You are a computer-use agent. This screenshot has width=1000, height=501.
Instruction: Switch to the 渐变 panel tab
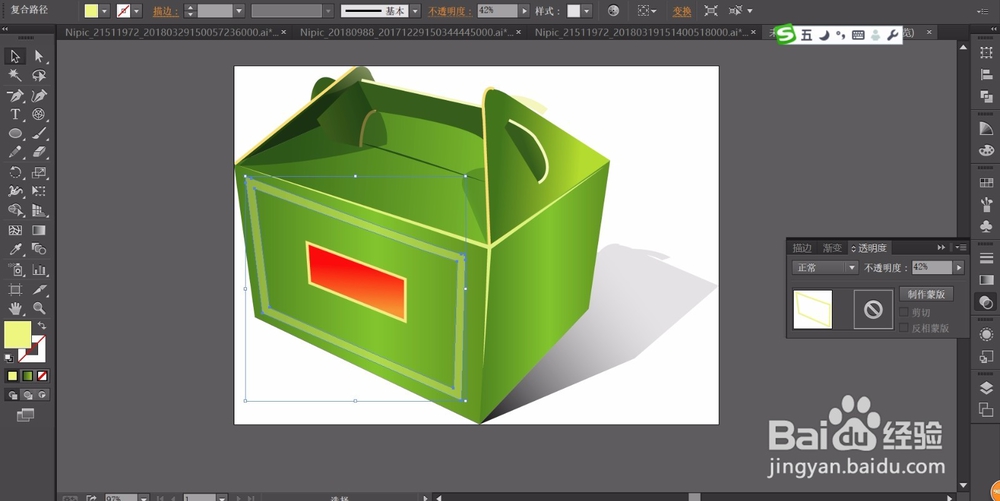[832, 248]
